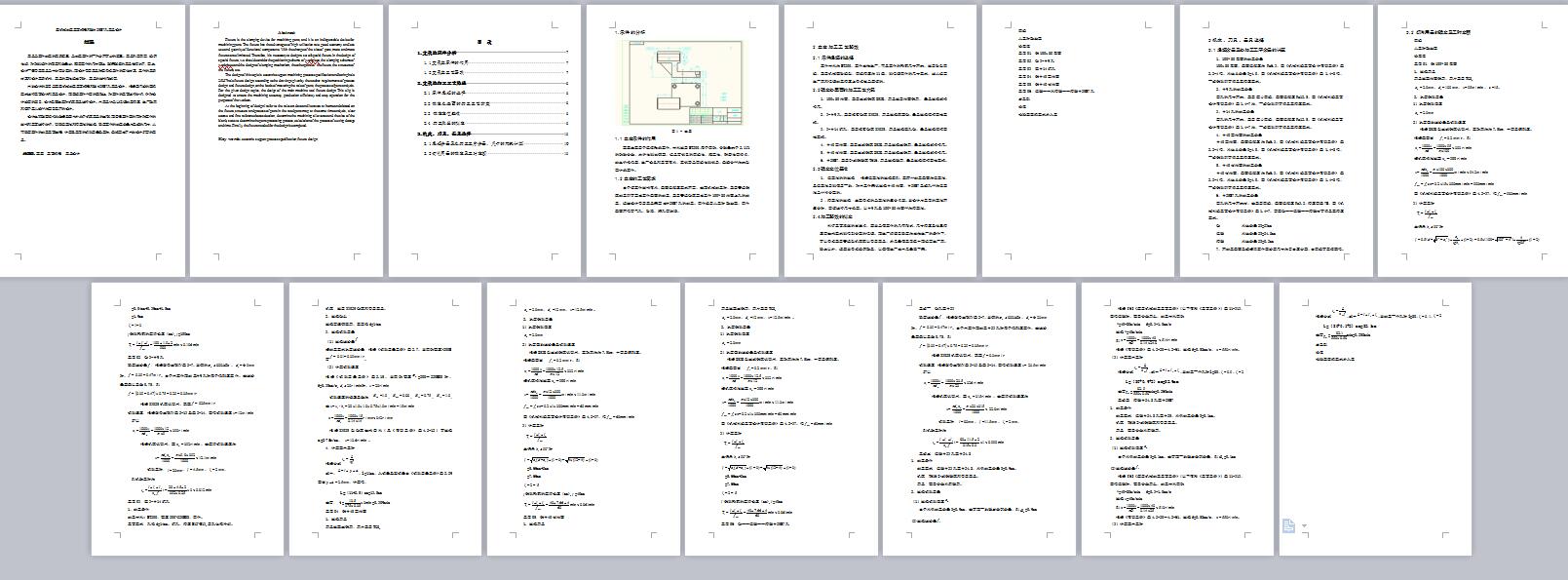
Task: Select the "Abstract" heading on the English abstract page
Action: click(286, 32)
